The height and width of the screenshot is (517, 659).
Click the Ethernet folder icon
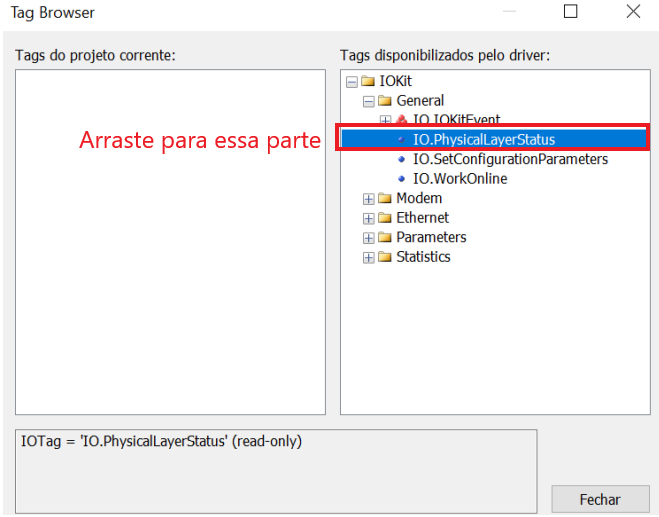pyautogui.click(x=385, y=218)
